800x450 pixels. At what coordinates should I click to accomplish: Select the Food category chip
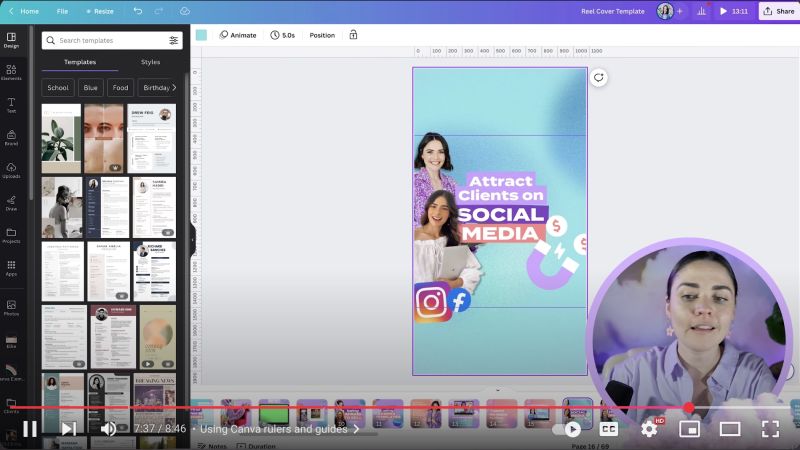pos(120,88)
